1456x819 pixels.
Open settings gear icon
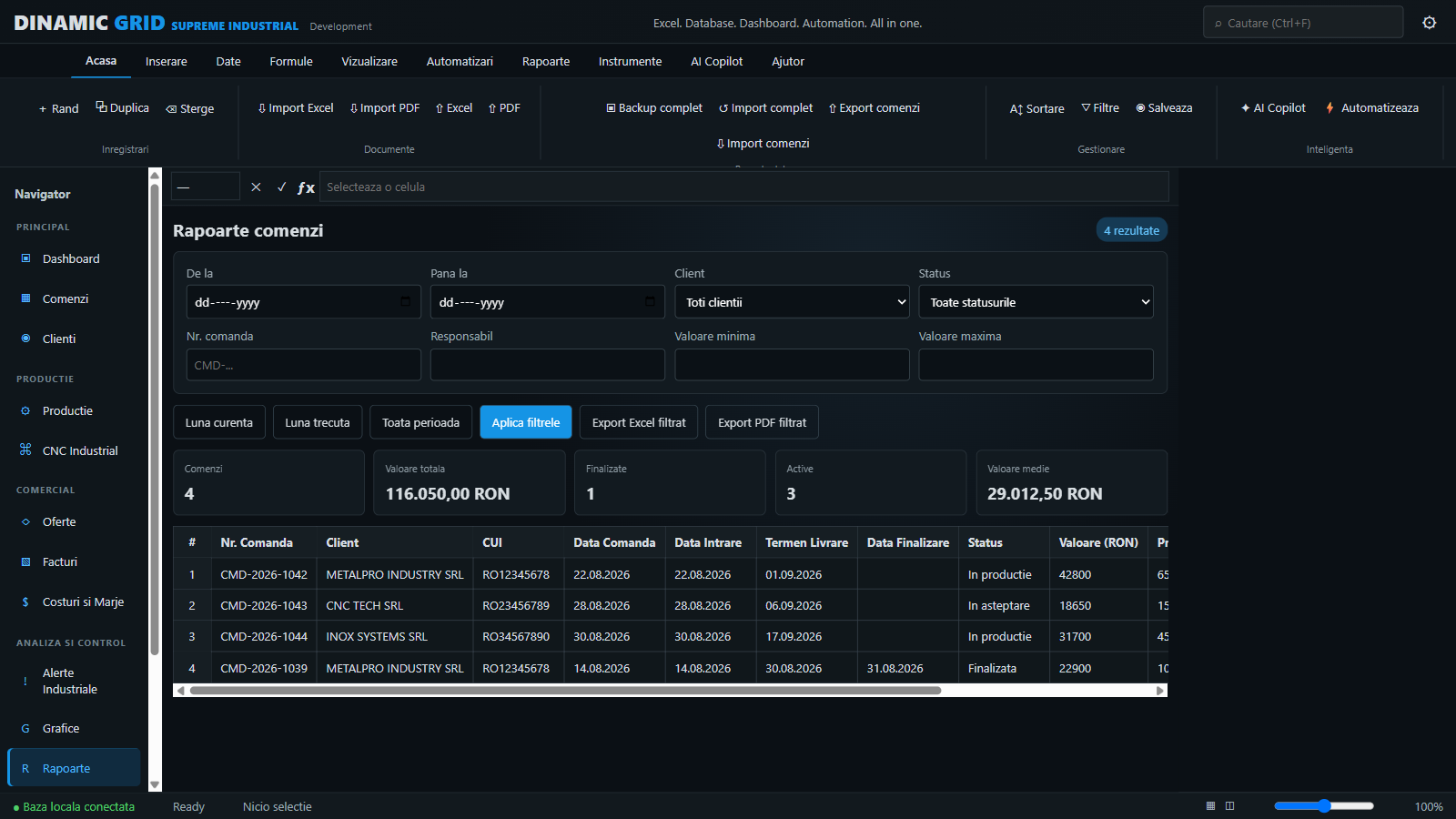[1429, 23]
